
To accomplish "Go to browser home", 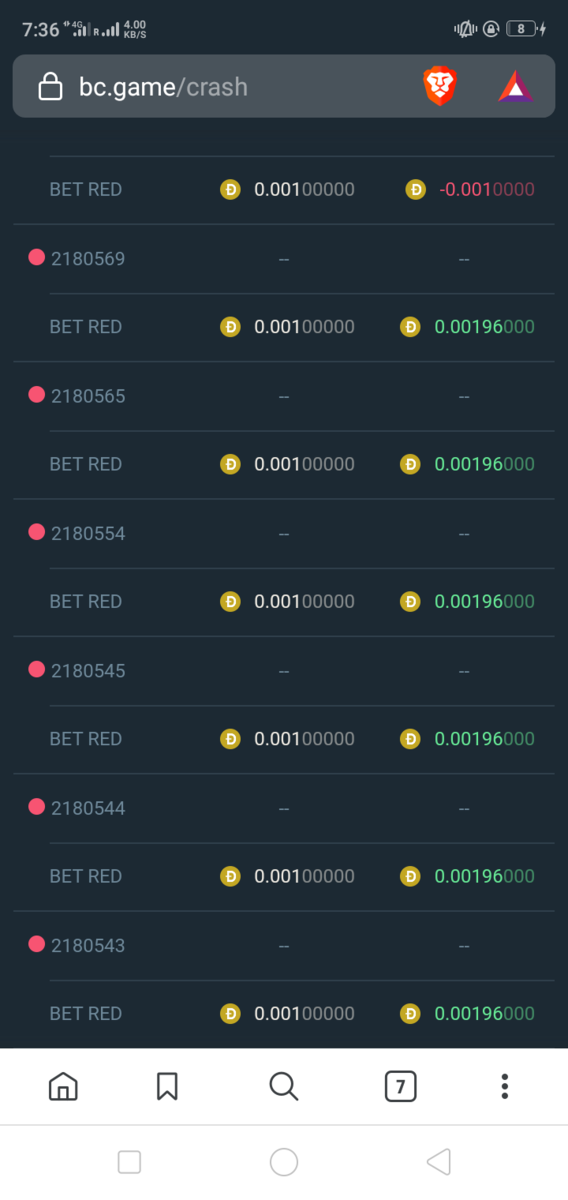I will tap(63, 1086).
